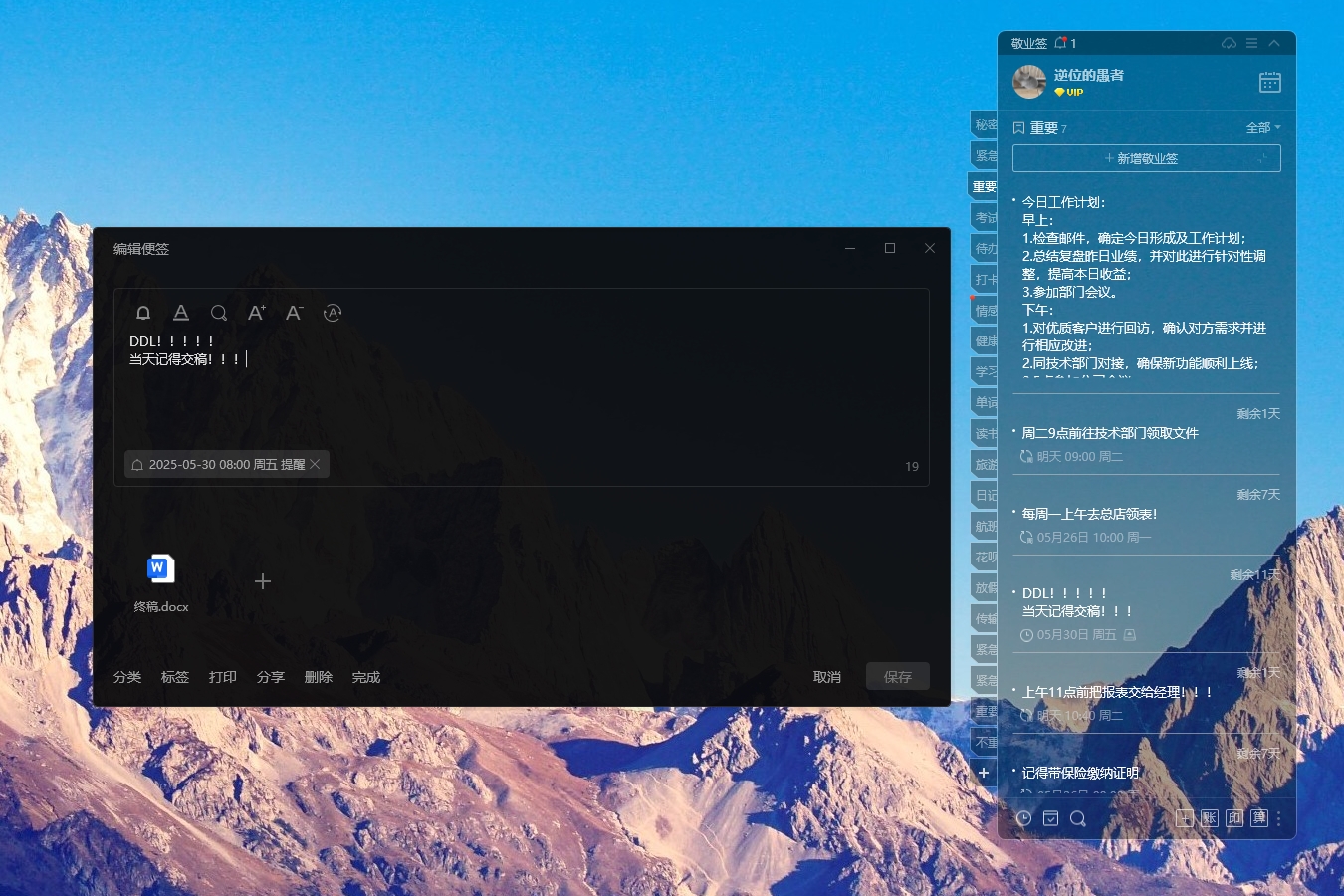Collapse the 敬业签 panel with the up chevron

[x=1274, y=43]
